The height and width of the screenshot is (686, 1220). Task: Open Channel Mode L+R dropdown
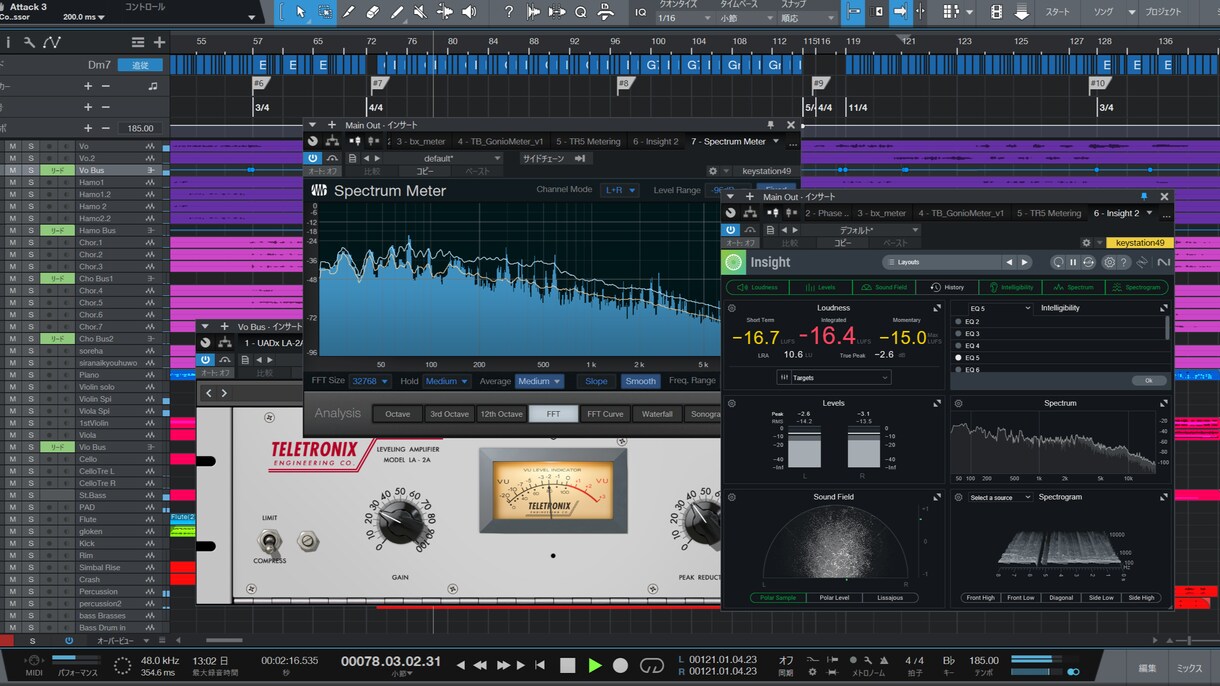click(619, 190)
